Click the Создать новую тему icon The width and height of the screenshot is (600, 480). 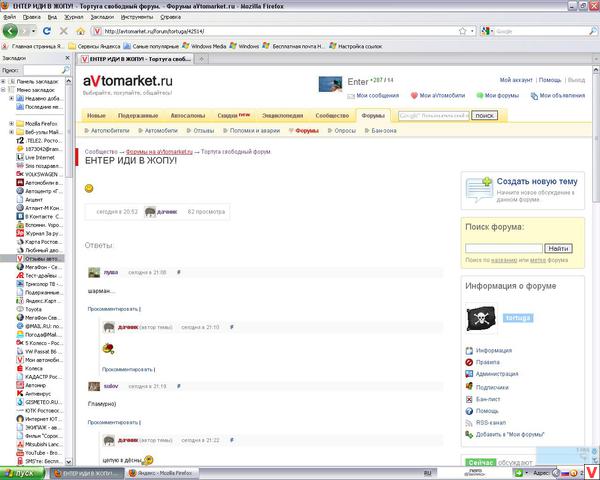point(479,189)
